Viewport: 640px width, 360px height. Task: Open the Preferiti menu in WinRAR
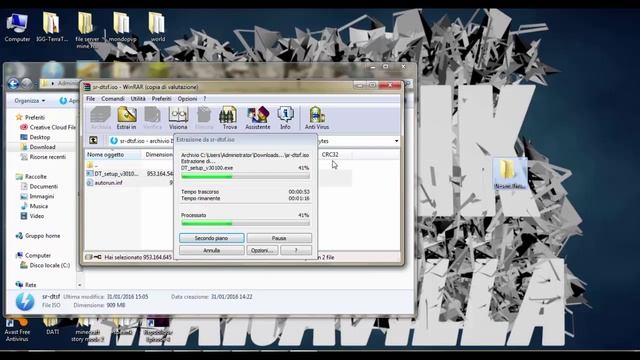pyautogui.click(x=161, y=99)
